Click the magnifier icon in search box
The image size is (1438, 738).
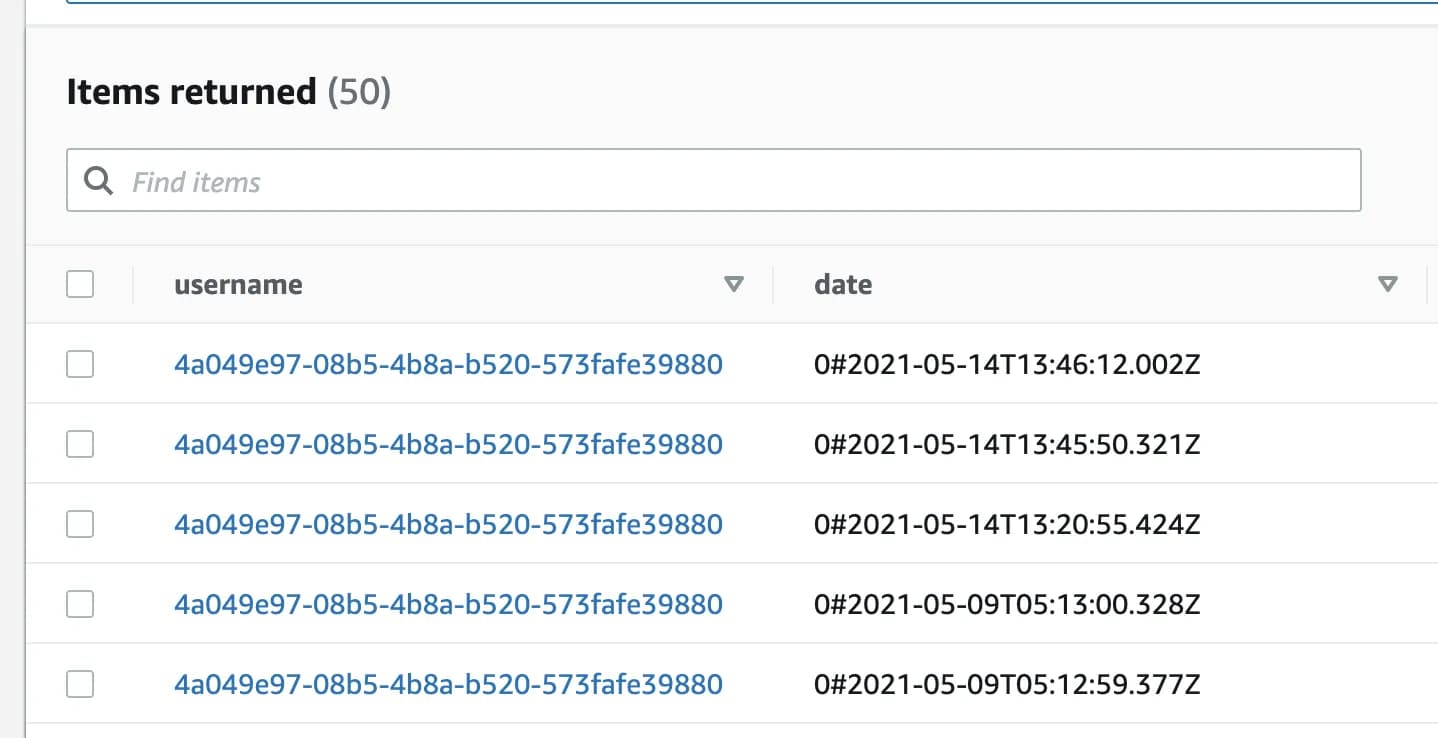click(x=98, y=181)
